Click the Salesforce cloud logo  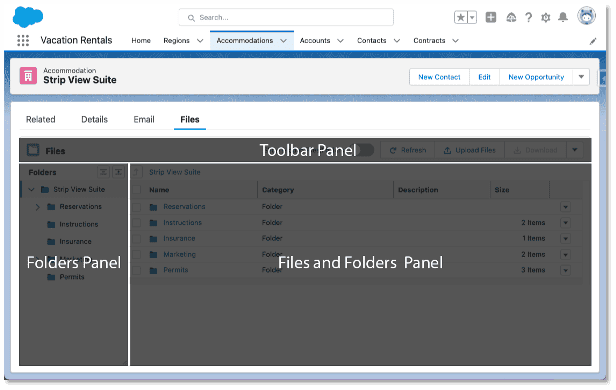(x=28, y=17)
